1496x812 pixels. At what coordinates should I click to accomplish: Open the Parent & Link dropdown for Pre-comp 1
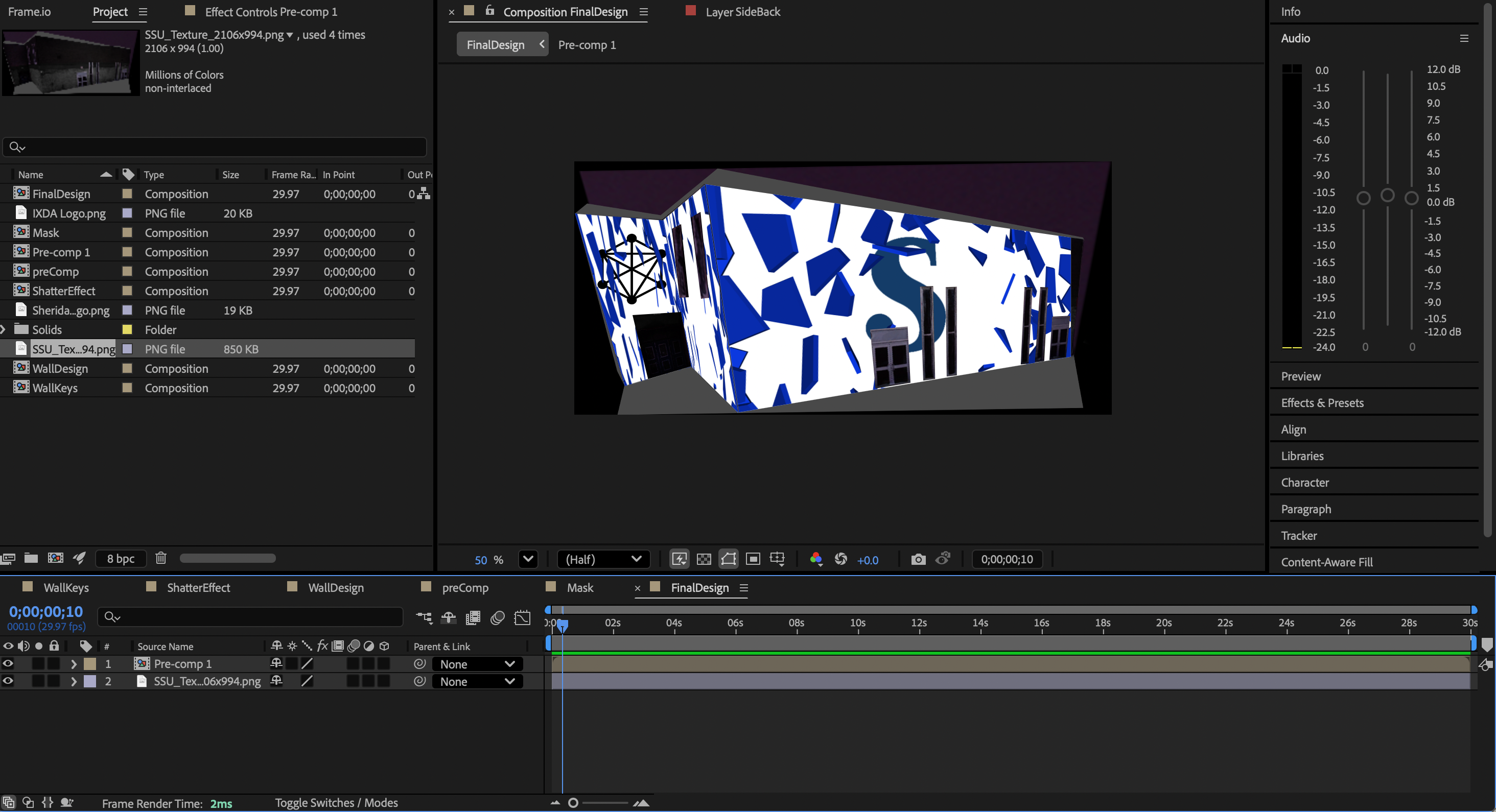pyautogui.click(x=476, y=663)
